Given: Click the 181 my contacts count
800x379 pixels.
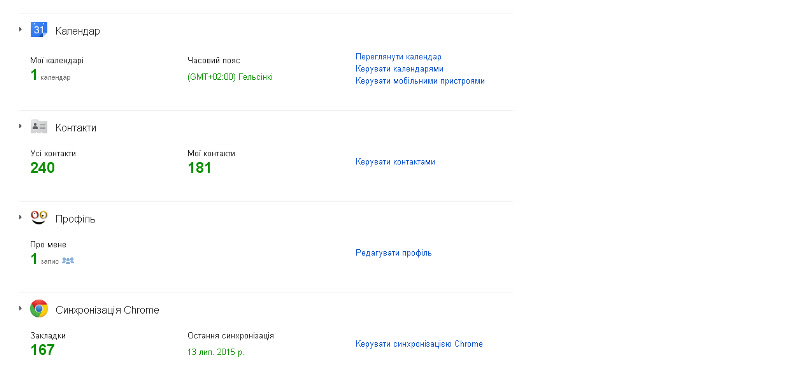Looking at the screenshot, I should click(199, 168).
